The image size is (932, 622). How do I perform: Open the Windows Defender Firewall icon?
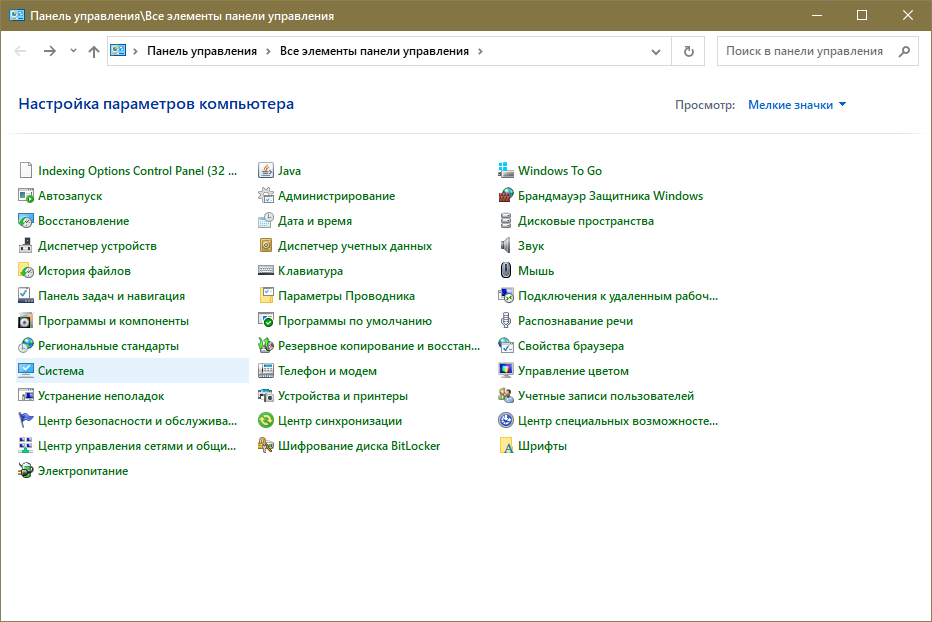pyautogui.click(x=506, y=196)
